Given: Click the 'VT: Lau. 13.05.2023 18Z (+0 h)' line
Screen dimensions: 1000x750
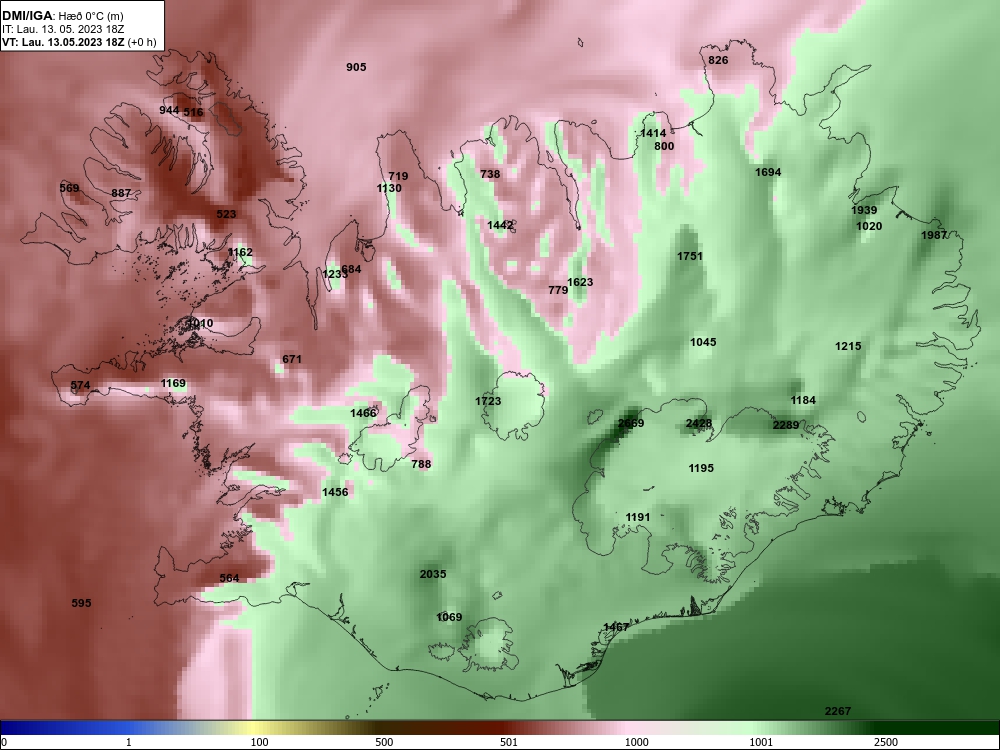Looking at the screenshot, I should coord(78,42).
